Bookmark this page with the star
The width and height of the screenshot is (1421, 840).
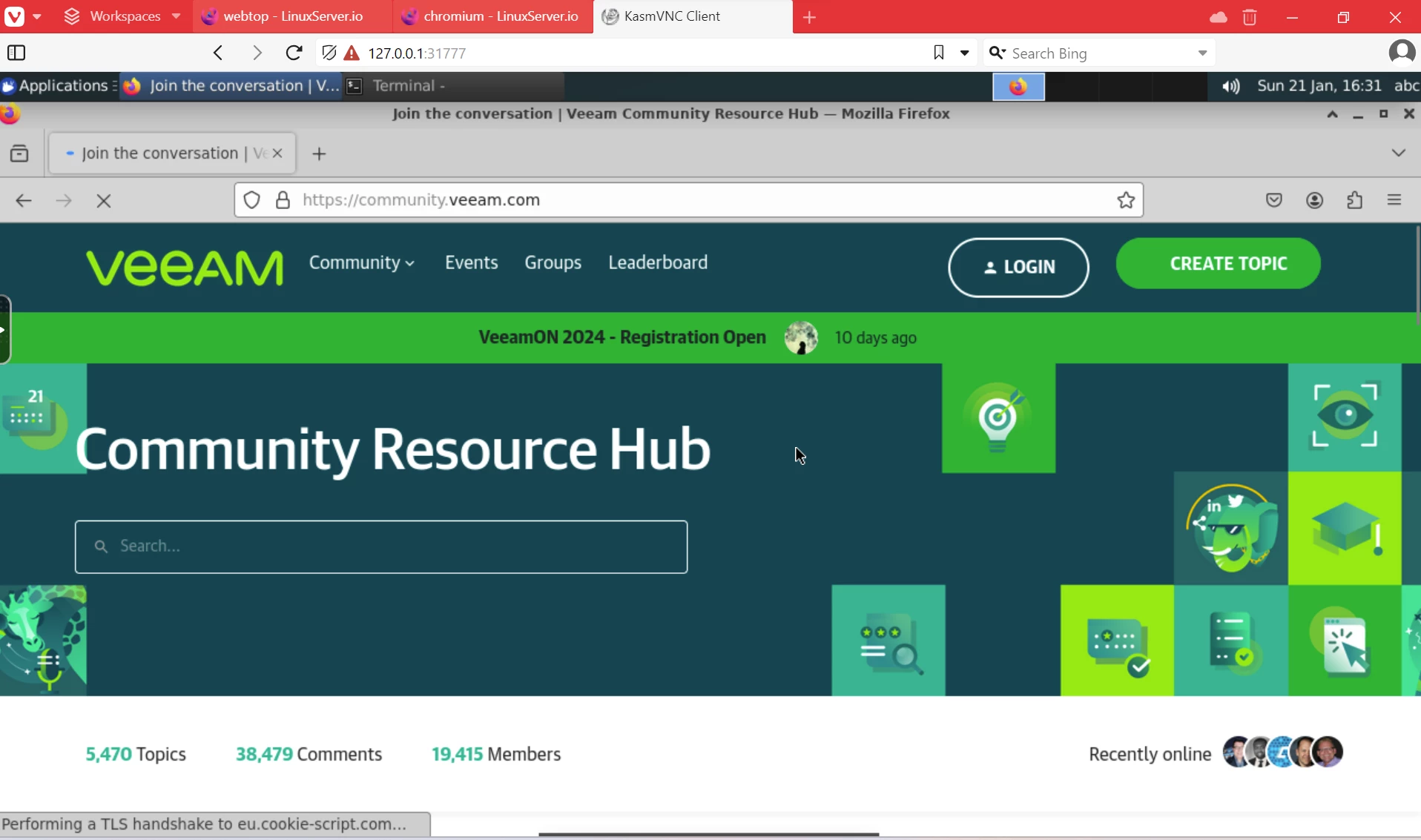coord(1126,200)
